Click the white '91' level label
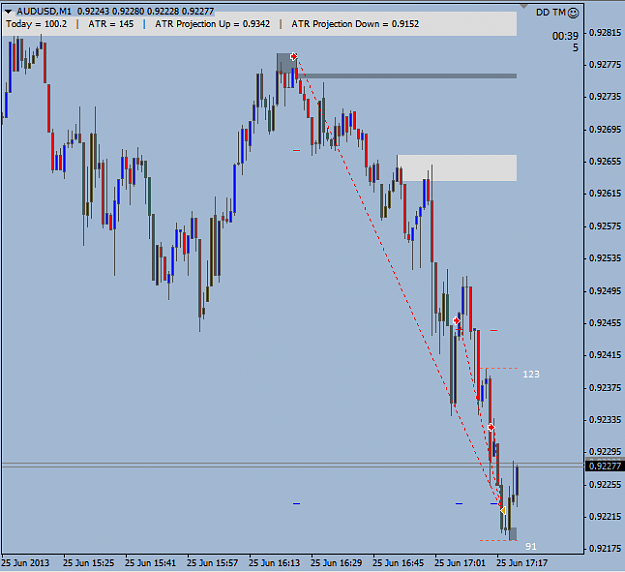The image size is (625, 572). pos(531,546)
